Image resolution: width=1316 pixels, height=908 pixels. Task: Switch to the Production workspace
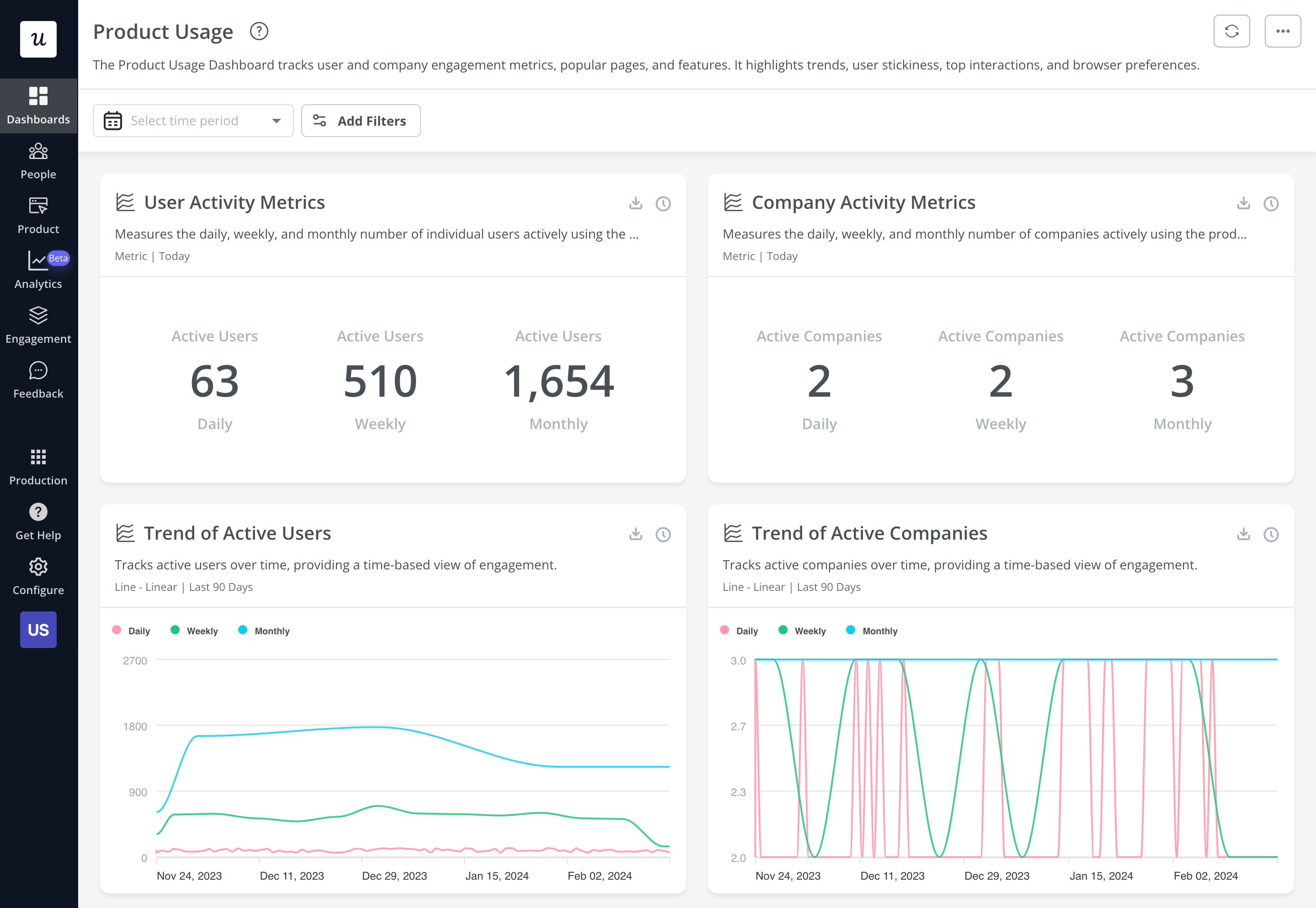point(38,465)
